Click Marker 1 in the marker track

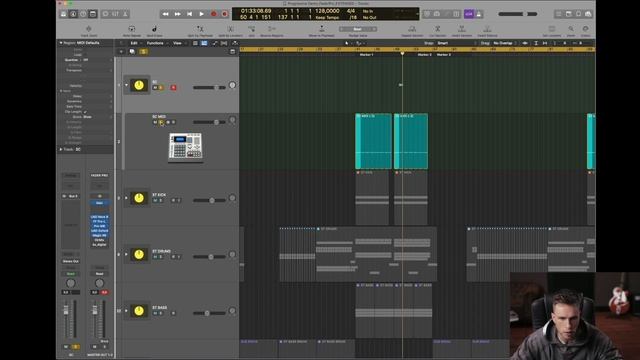[x=366, y=54]
